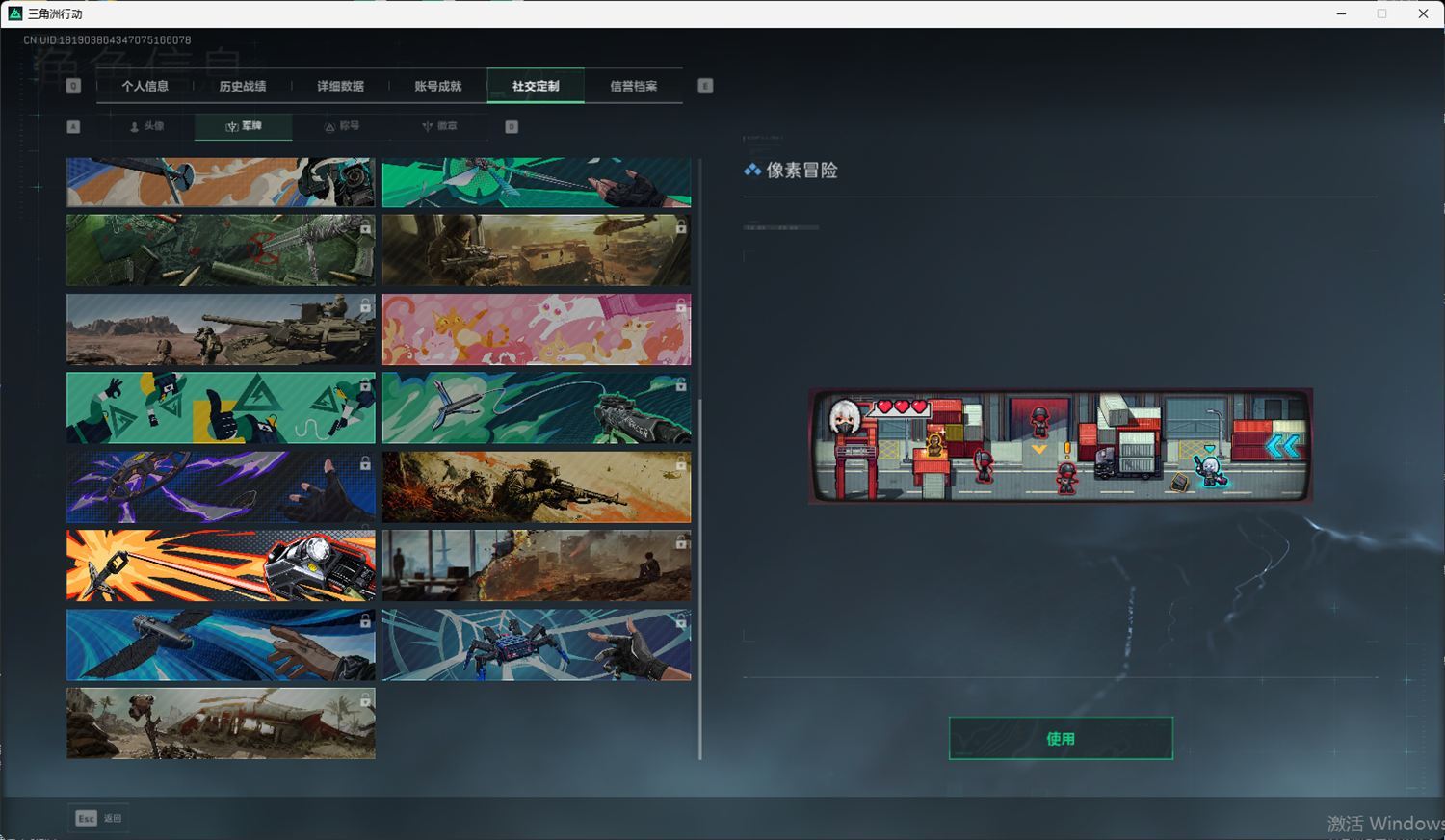Switch to the 账号成就 tab
The image size is (1445, 840).
click(x=438, y=86)
